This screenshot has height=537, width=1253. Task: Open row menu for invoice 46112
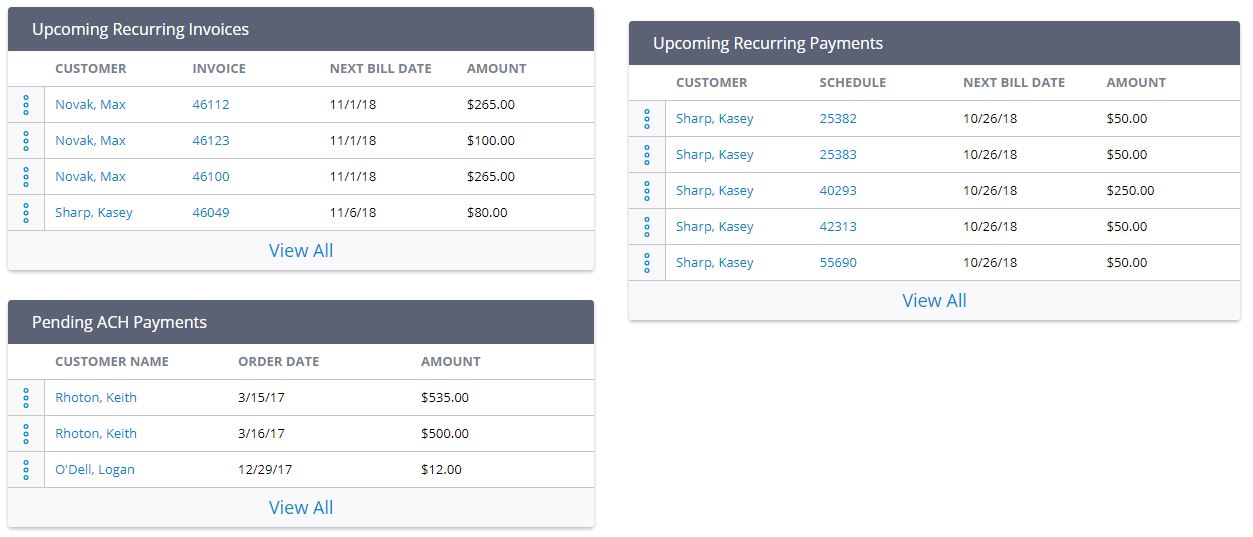click(x=26, y=105)
